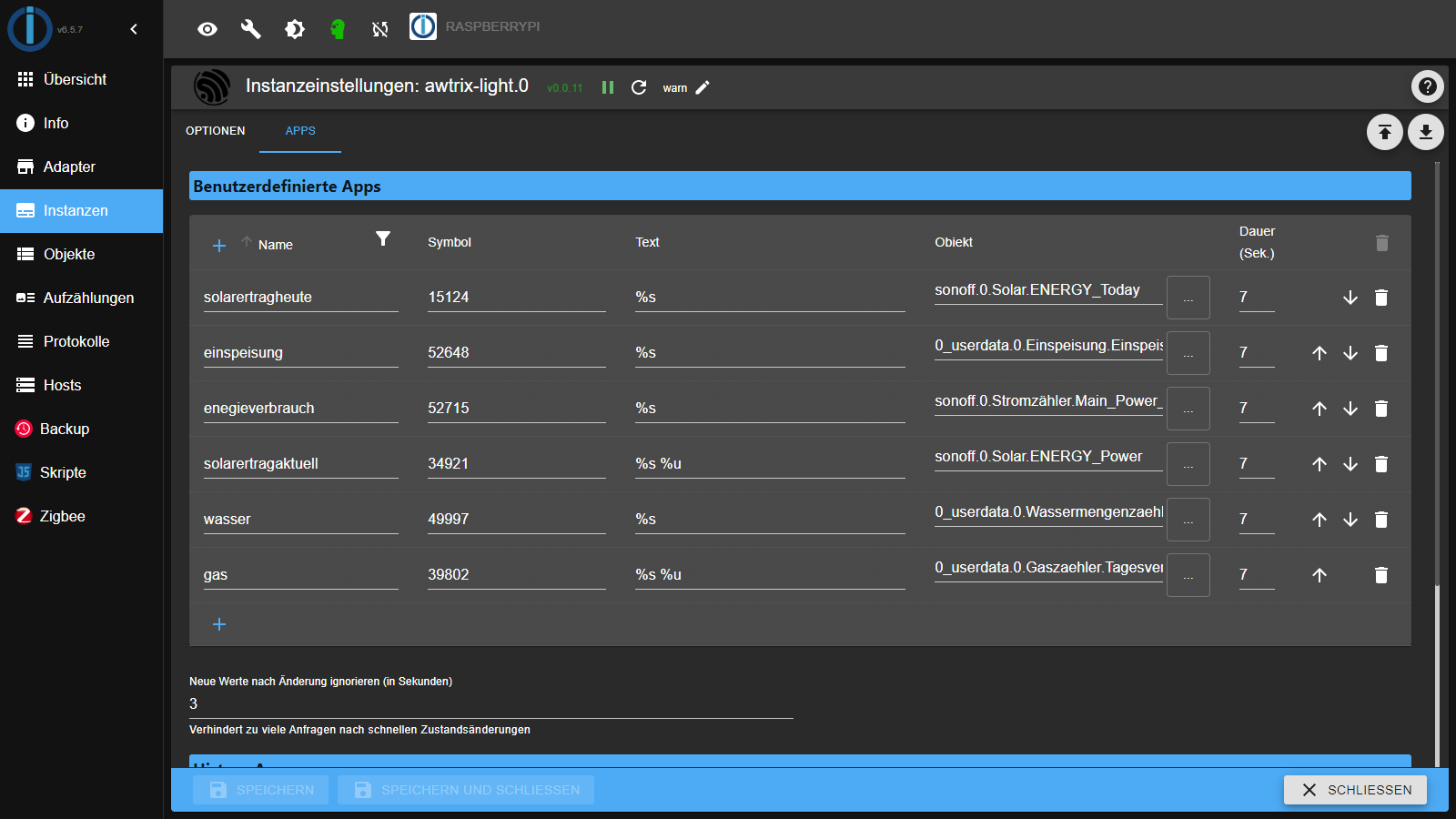The width and height of the screenshot is (1456, 819).
Task: Click SPEICHERN UND SCHLIESSEN button
Action: (x=466, y=790)
